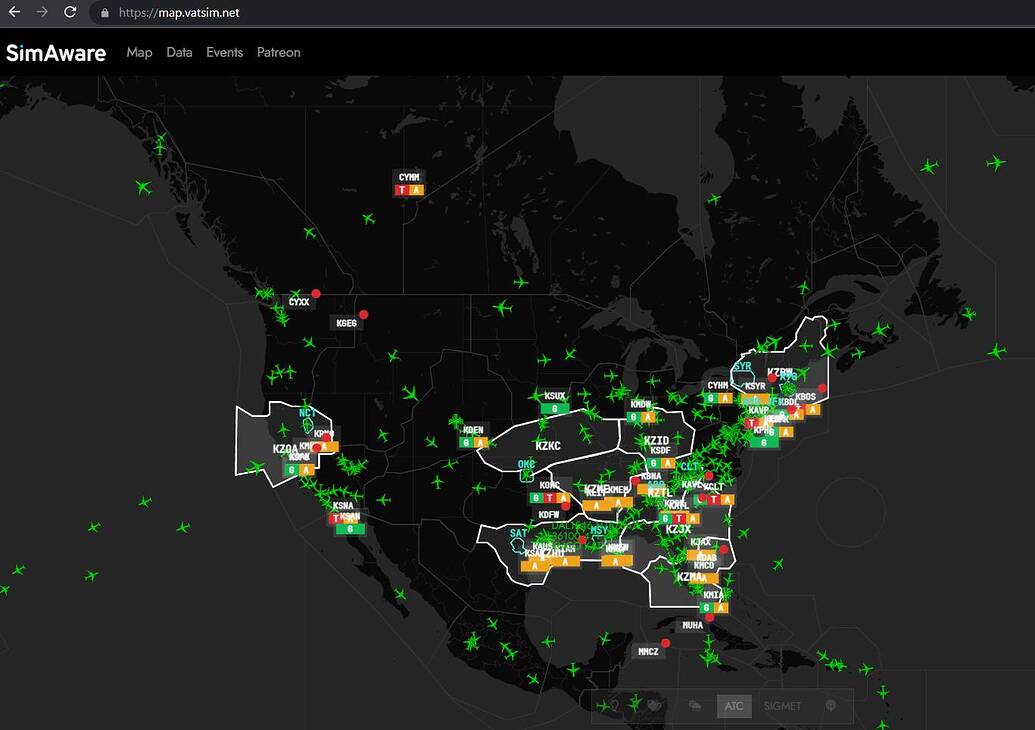Screen dimensions: 1035x730
Task: Toggle the clouds weather layer in bottom bar
Action: [x=695, y=705]
